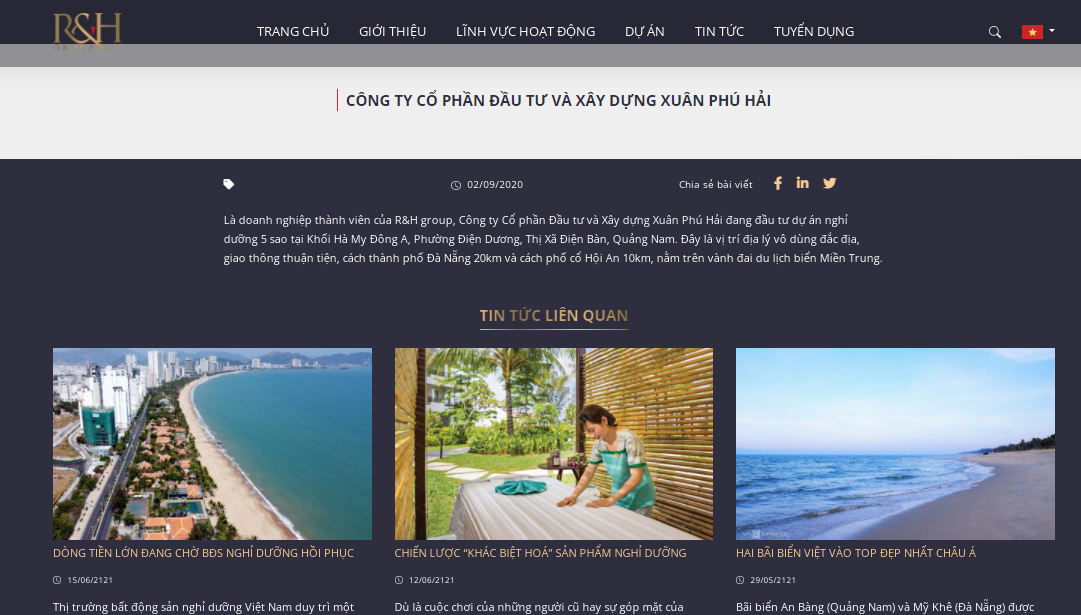
Task: Open the spa massage bed thumbnail
Action: coord(554,444)
